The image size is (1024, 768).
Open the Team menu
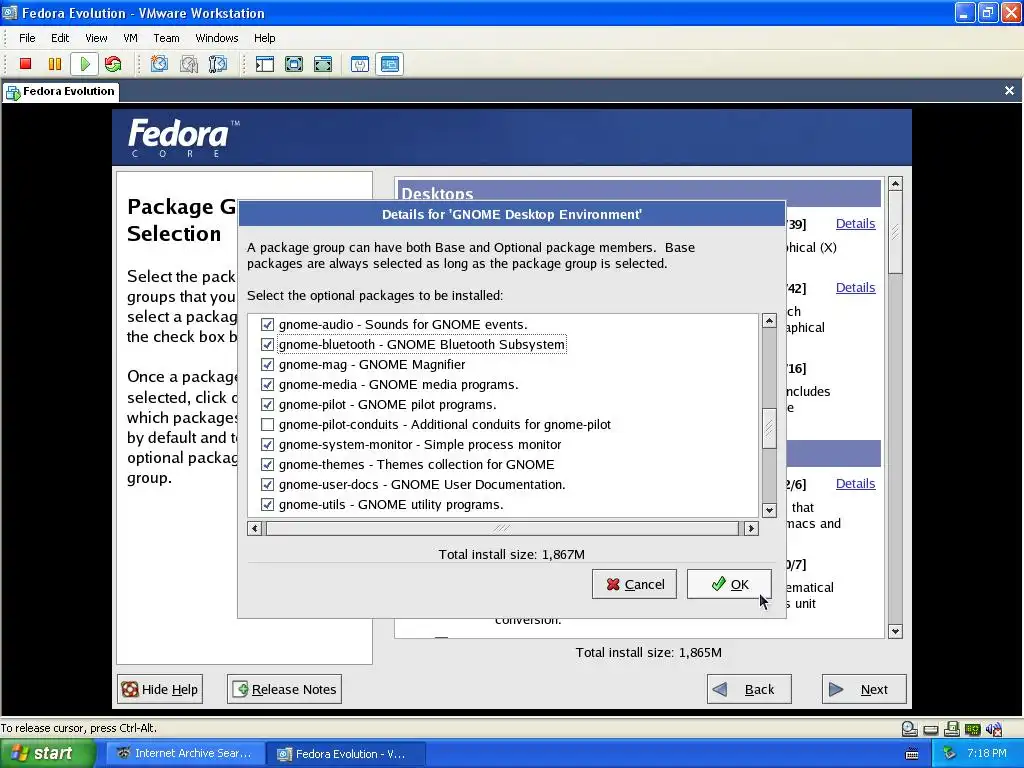pos(167,38)
